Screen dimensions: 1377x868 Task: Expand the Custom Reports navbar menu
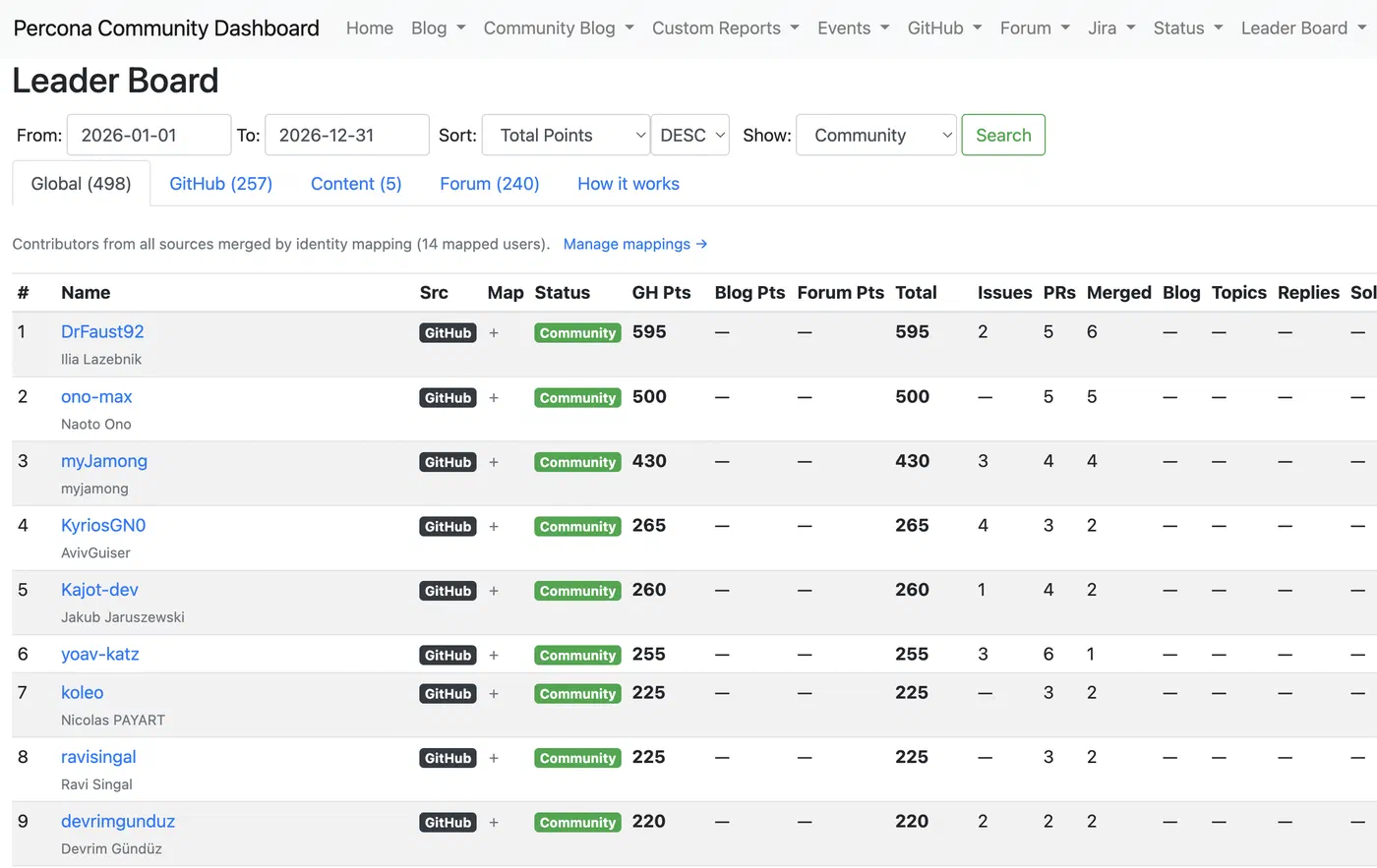tap(726, 29)
